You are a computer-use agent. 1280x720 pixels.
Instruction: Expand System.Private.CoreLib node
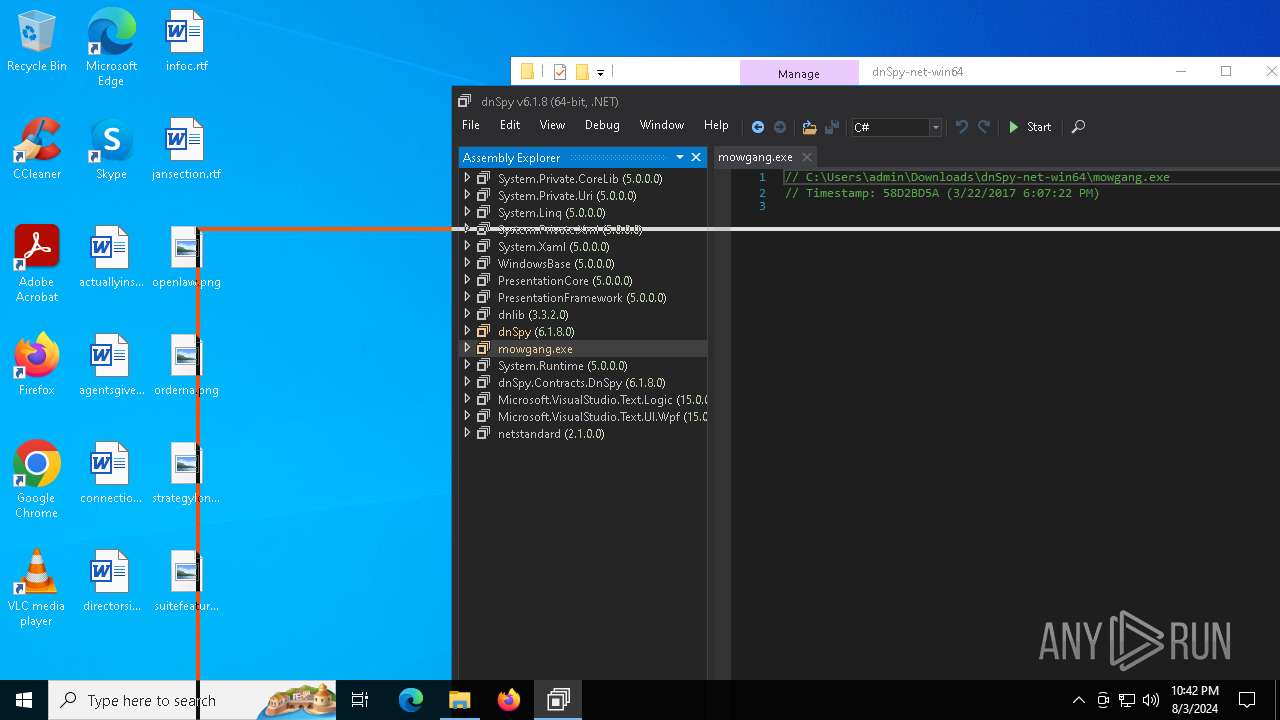pos(467,178)
